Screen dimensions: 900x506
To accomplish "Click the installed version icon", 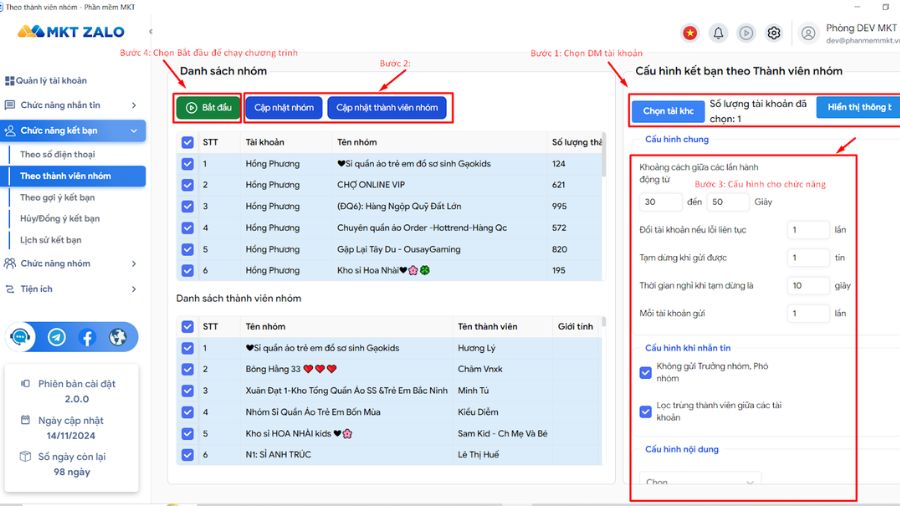I will (25, 383).
